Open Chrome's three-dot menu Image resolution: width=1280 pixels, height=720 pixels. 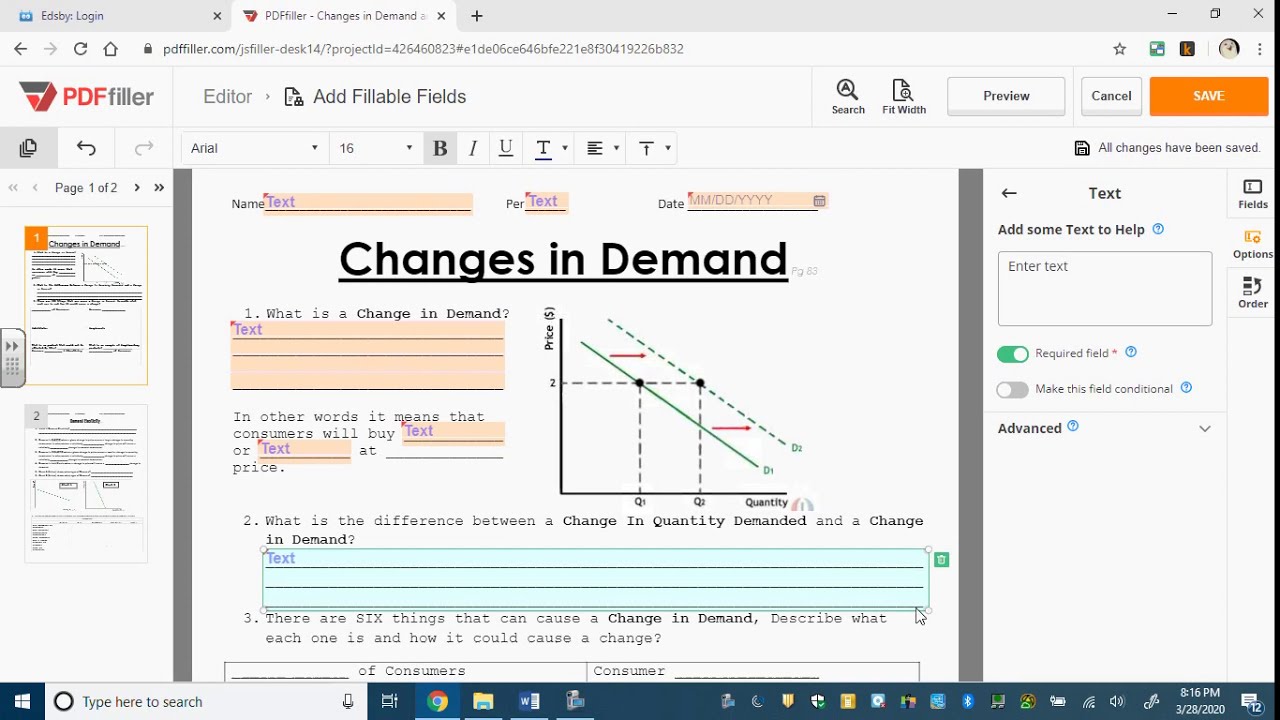point(1260,49)
